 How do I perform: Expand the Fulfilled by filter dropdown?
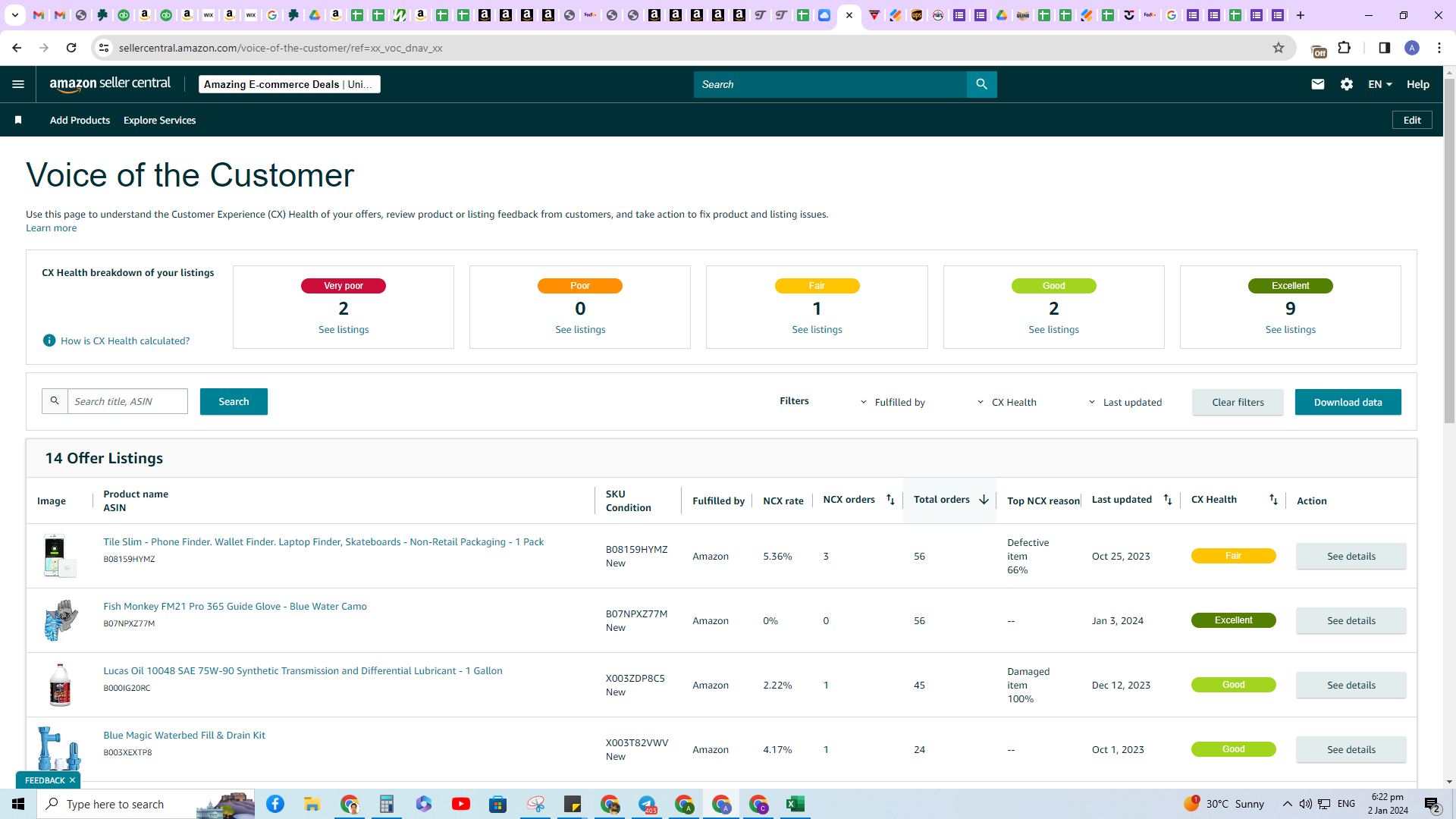[893, 402]
